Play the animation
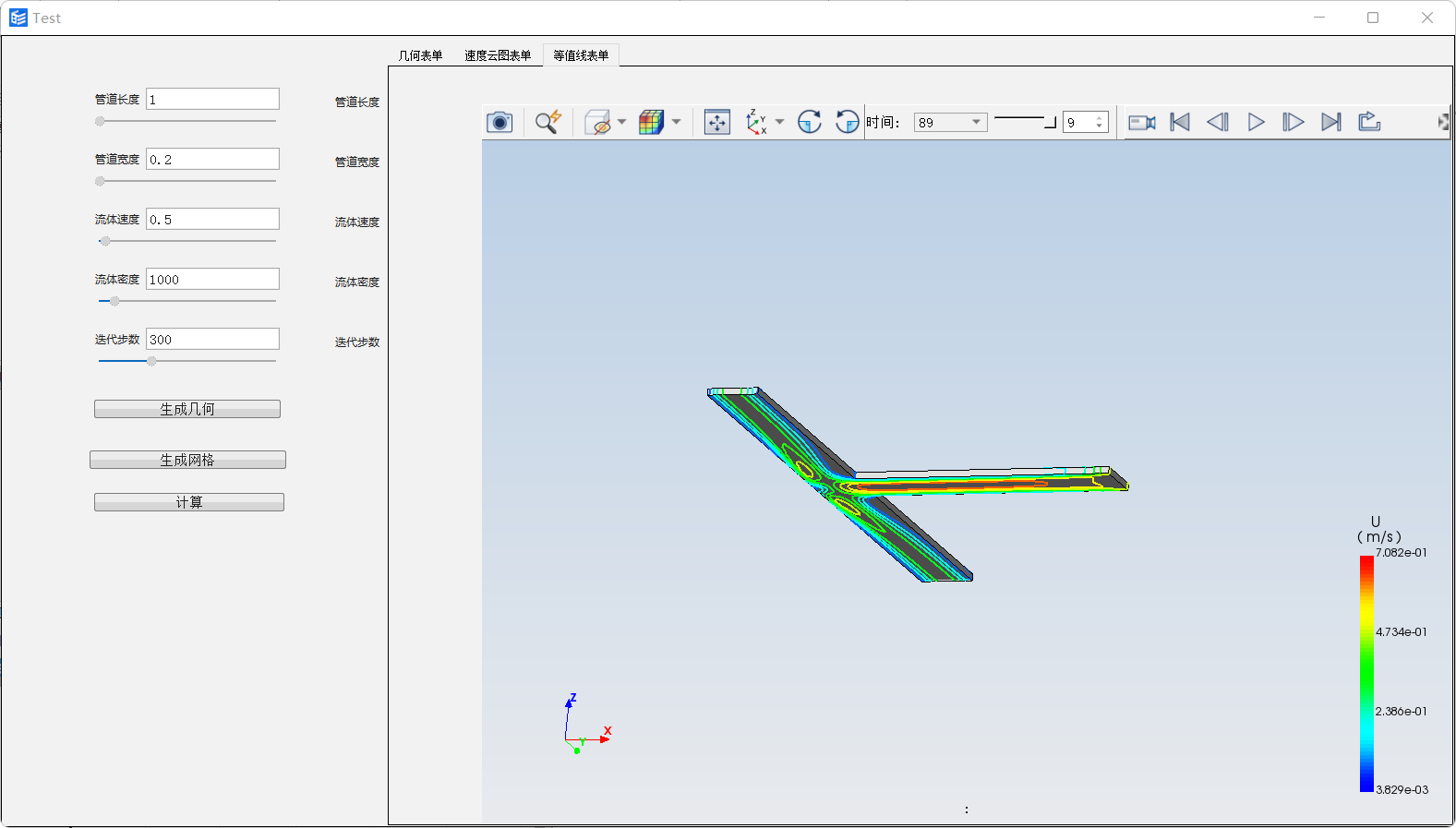 tap(1256, 122)
